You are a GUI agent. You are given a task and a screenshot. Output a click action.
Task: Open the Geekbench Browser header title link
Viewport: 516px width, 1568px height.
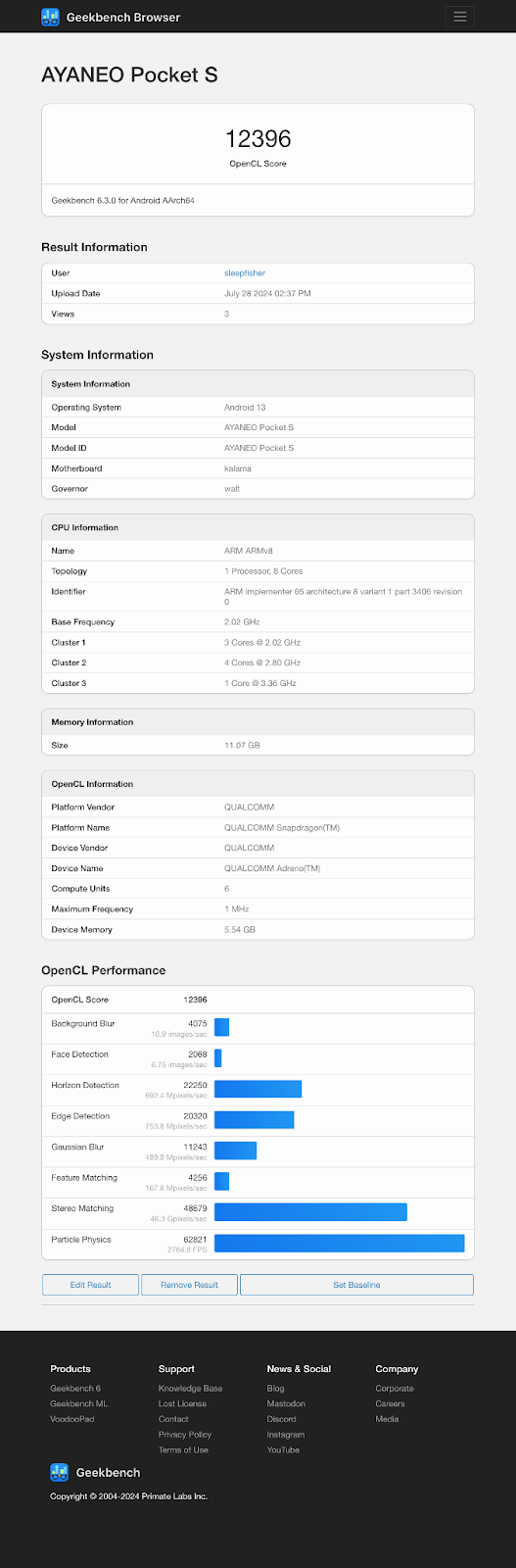[123, 17]
